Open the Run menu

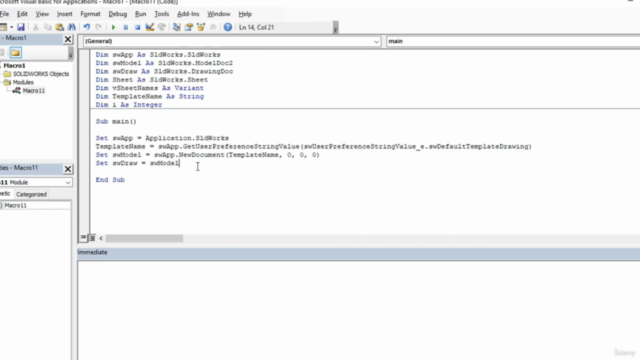(x=140, y=14)
